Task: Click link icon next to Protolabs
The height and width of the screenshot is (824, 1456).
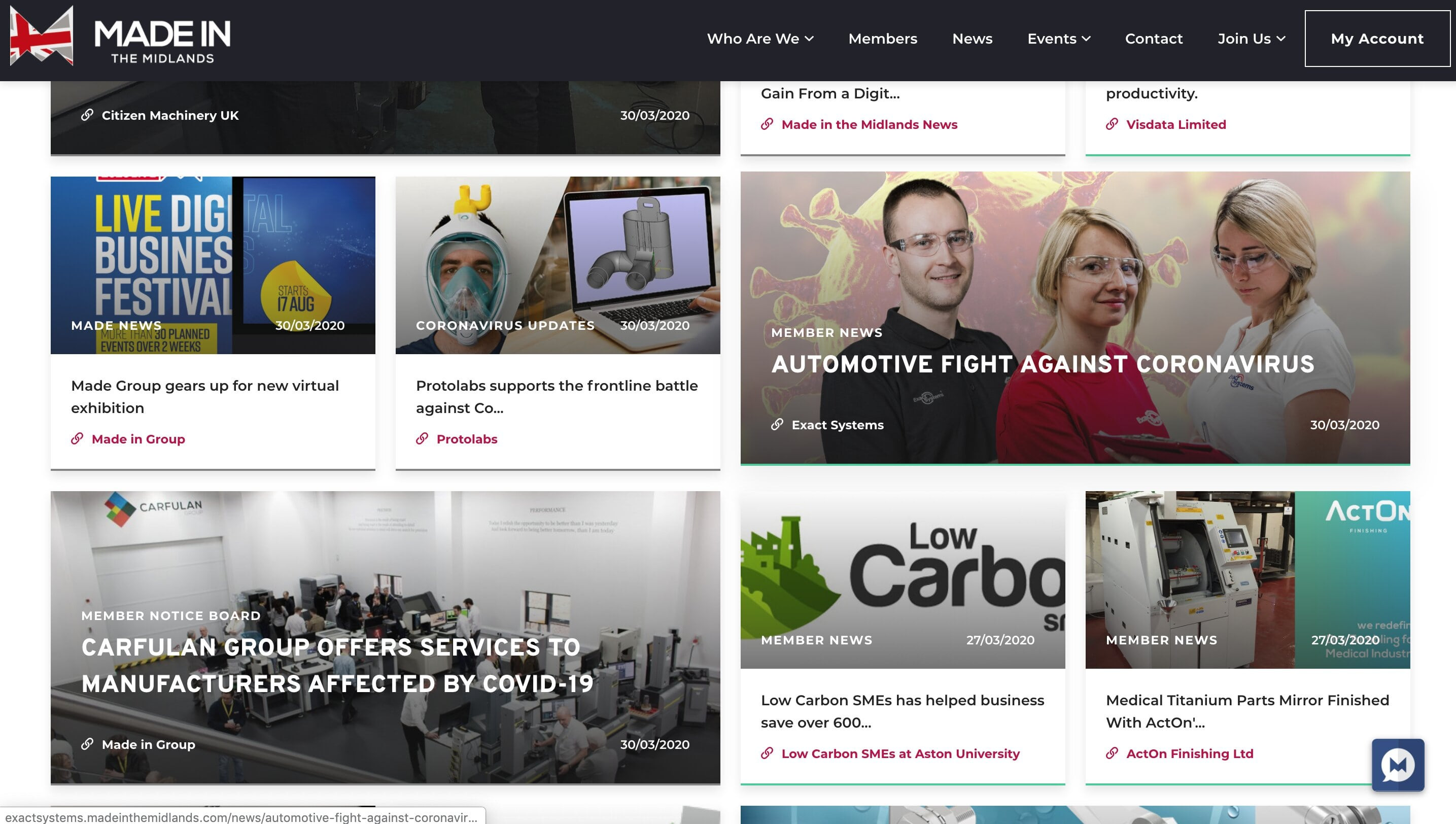Action: [422, 438]
